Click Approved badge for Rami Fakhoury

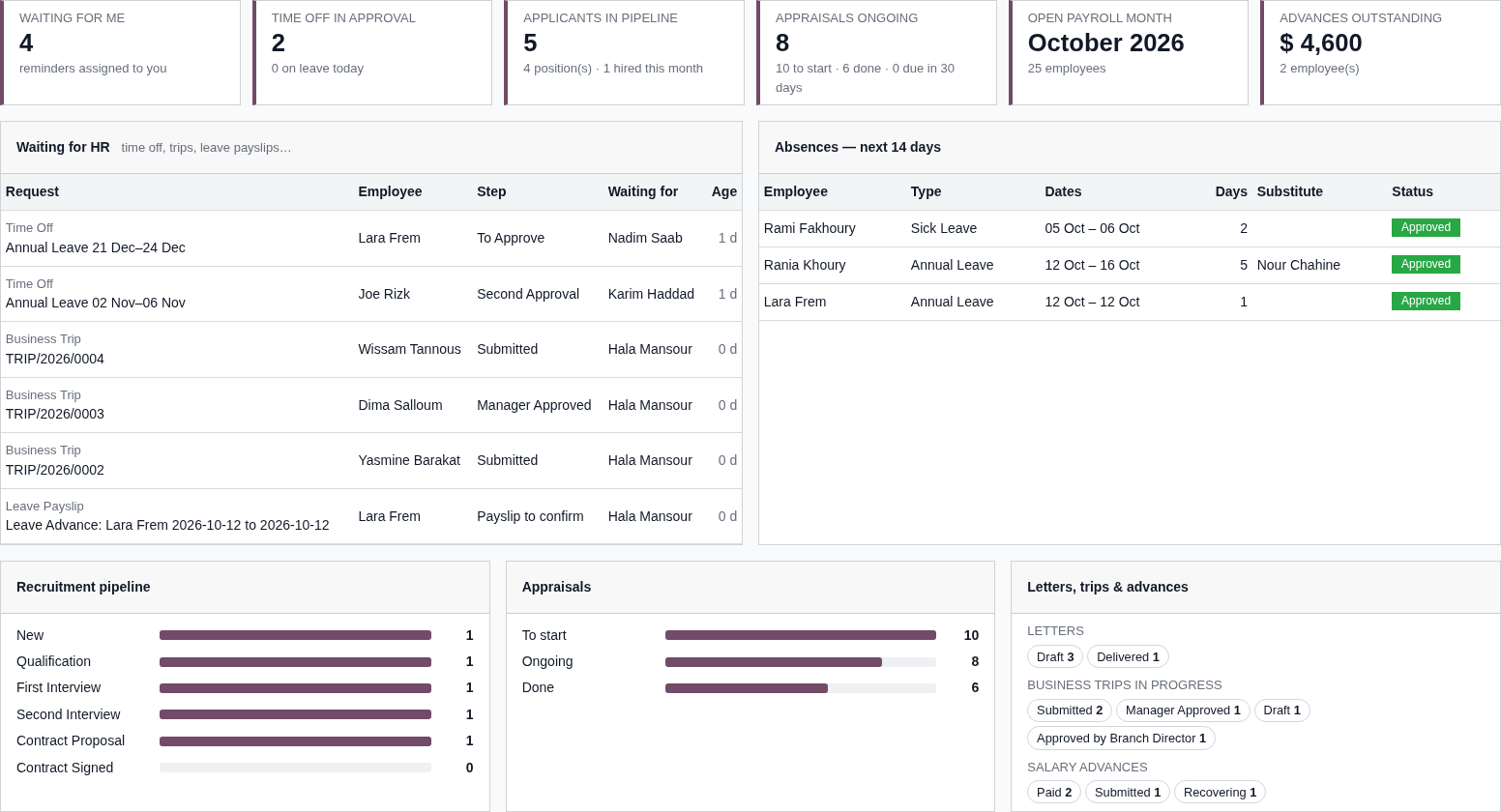[x=1426, y=227]
